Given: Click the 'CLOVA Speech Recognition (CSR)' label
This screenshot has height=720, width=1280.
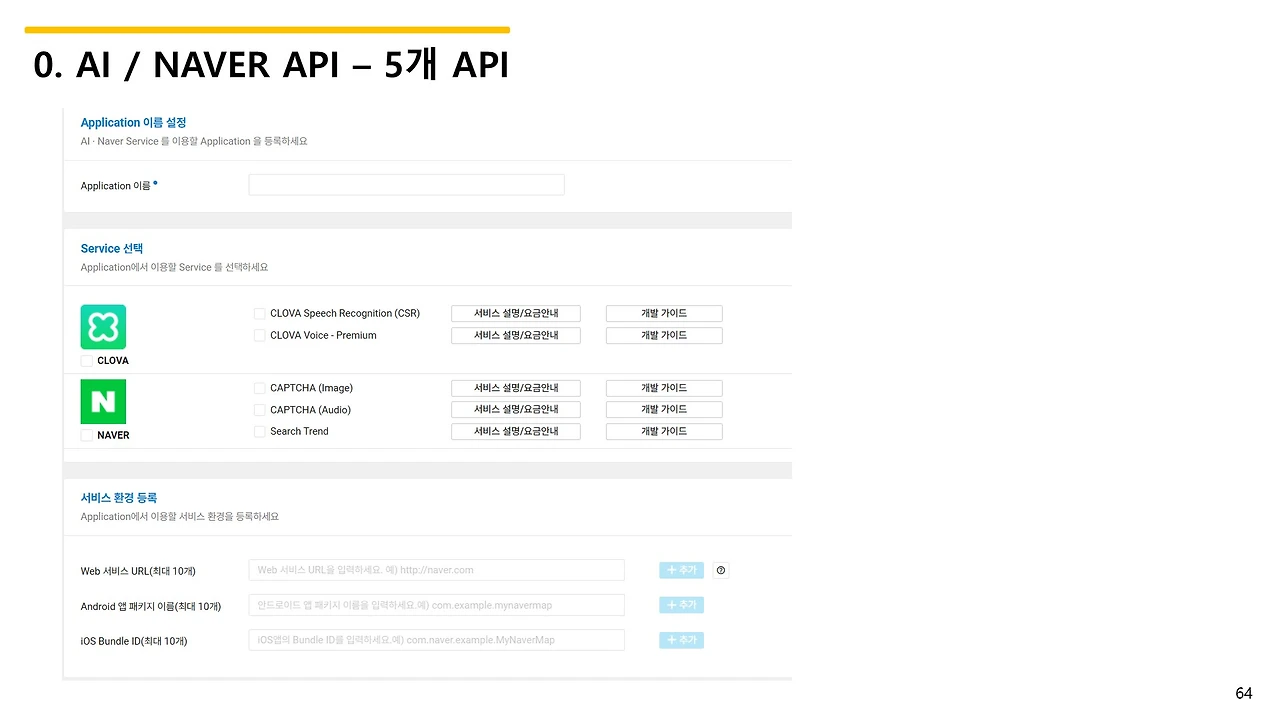Looking at the screenshot, I should point(345,314).
